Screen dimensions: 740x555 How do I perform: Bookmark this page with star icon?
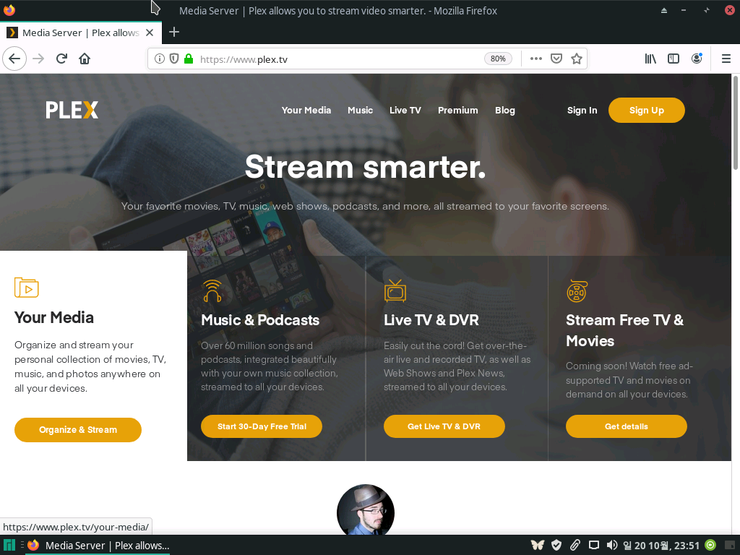[576, 59]
